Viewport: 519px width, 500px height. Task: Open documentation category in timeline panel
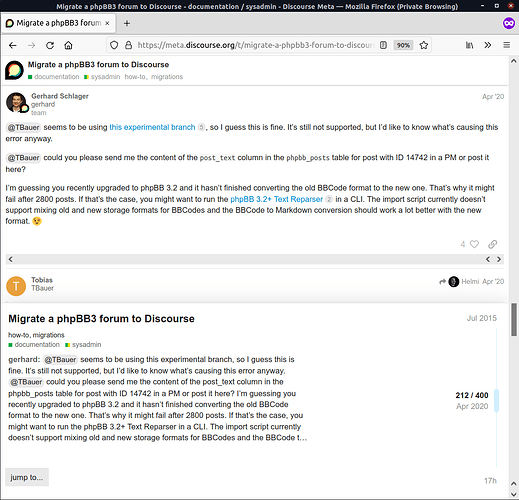click(34, 345)
